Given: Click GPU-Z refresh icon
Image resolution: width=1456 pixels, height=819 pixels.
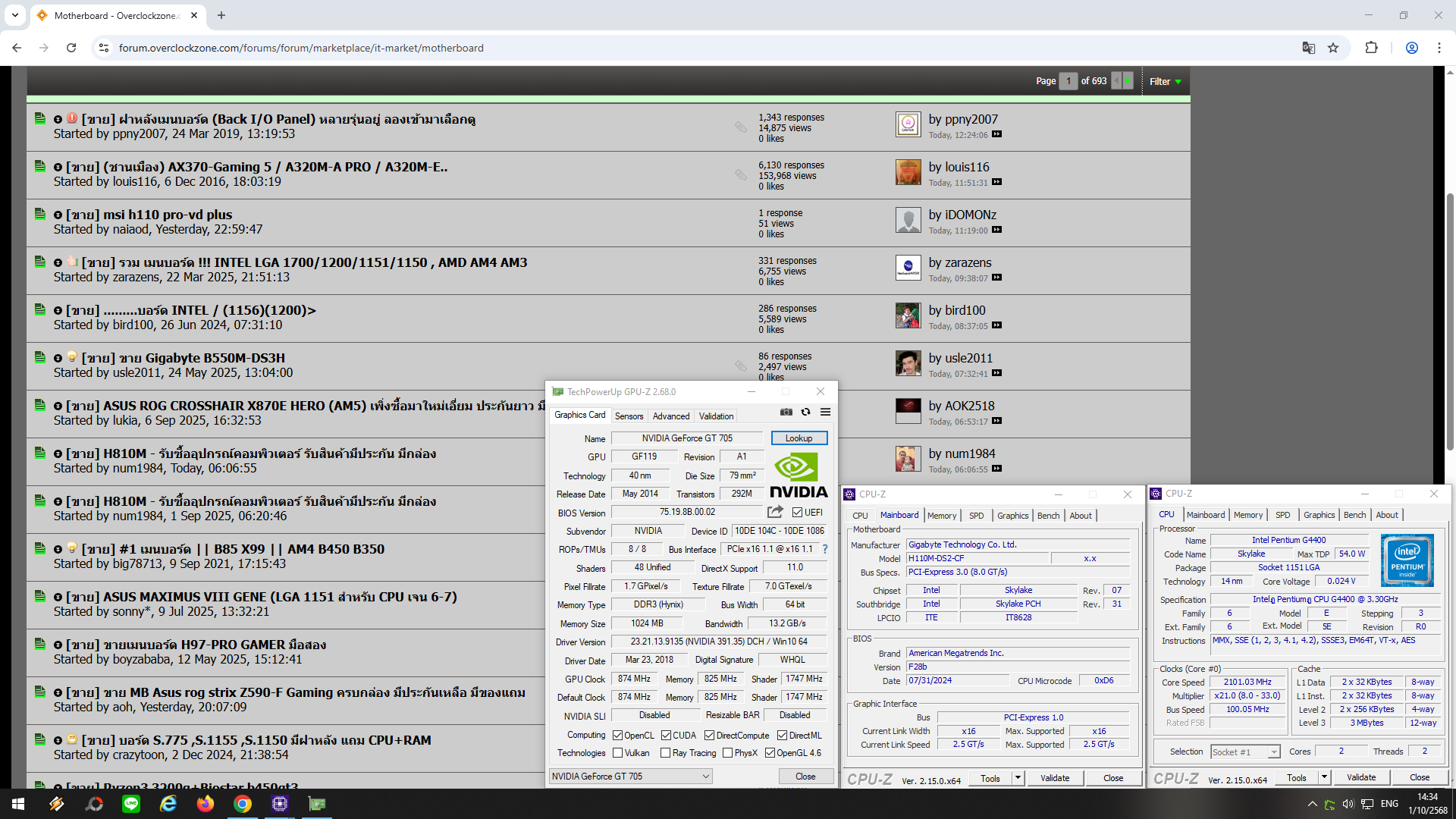Looking at the screenshot, I should coord(805,412).
